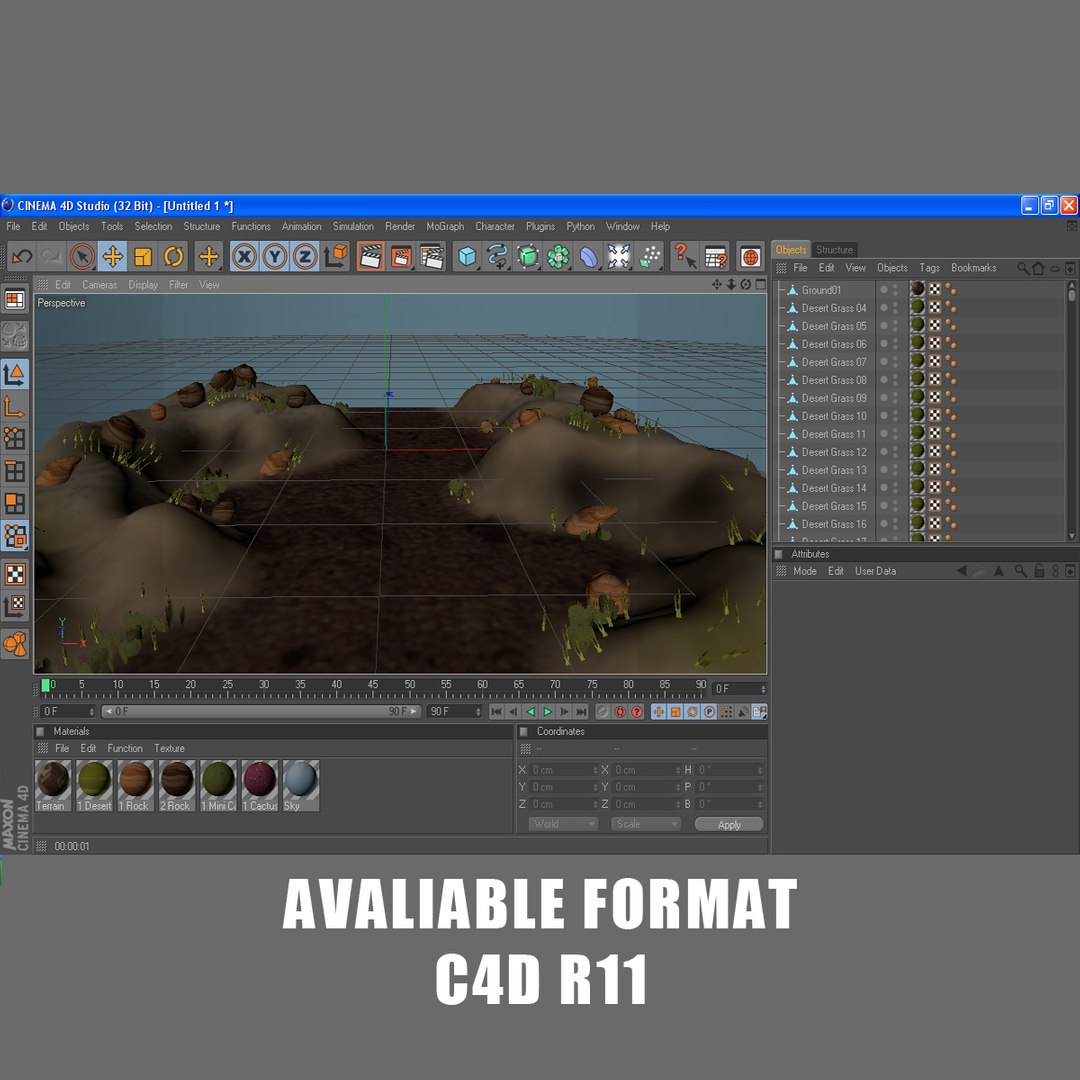Click the play forward button
The image size is (1080, 1080).
pyautogui.click(x=548, y=712)
